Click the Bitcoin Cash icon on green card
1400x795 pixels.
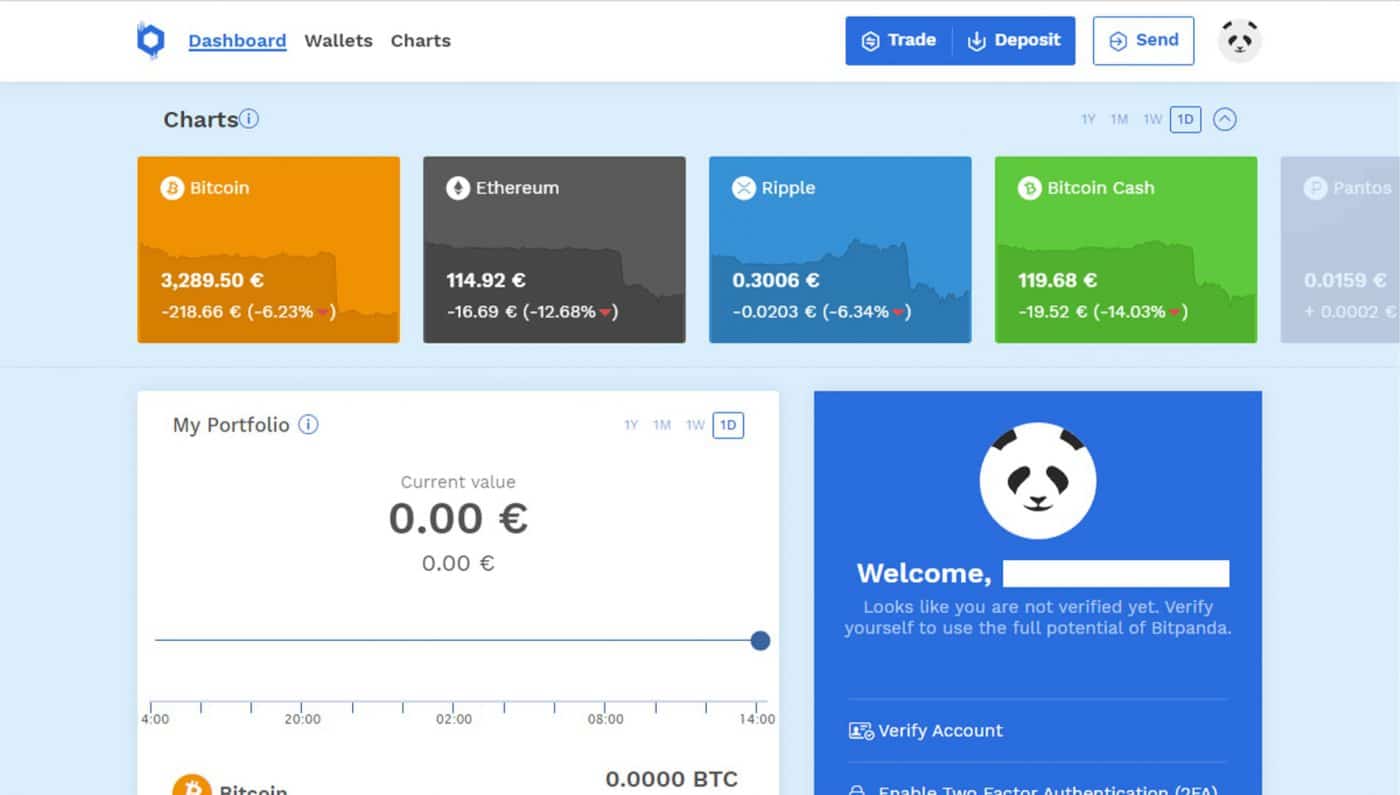tap(1029, 188)
